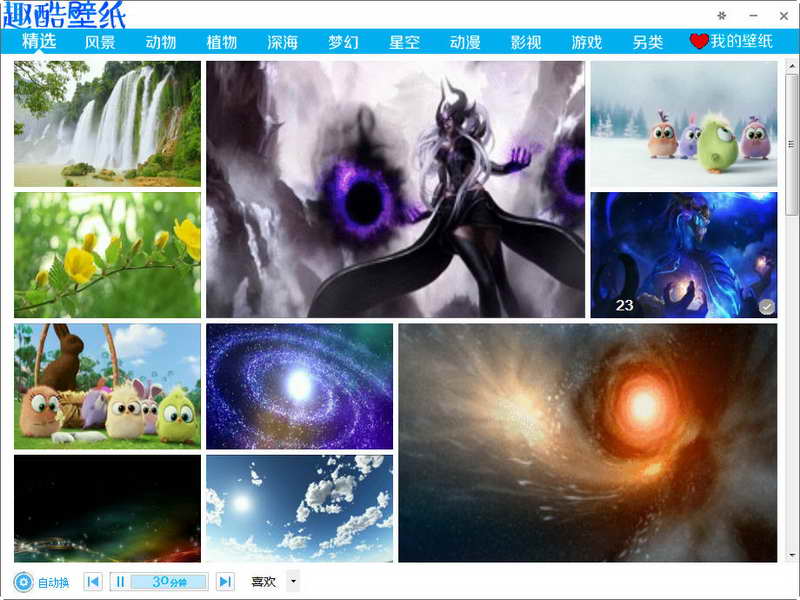Click the pin icon in the title bar
Image resolution: width=800 pixels, height=600 pixels.
pos(721,16)
